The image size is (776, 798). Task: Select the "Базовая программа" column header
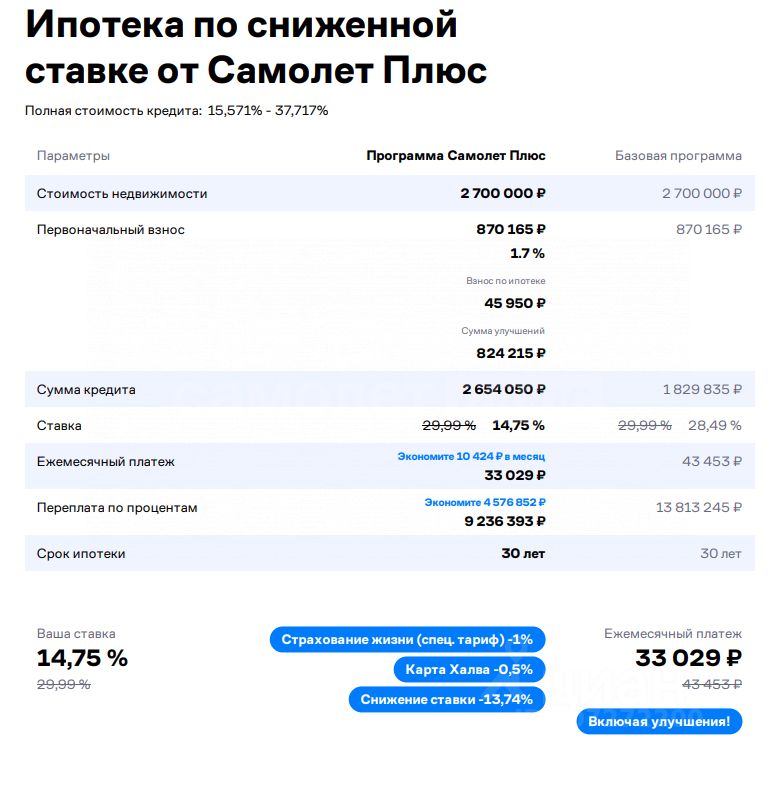(678, 156)
